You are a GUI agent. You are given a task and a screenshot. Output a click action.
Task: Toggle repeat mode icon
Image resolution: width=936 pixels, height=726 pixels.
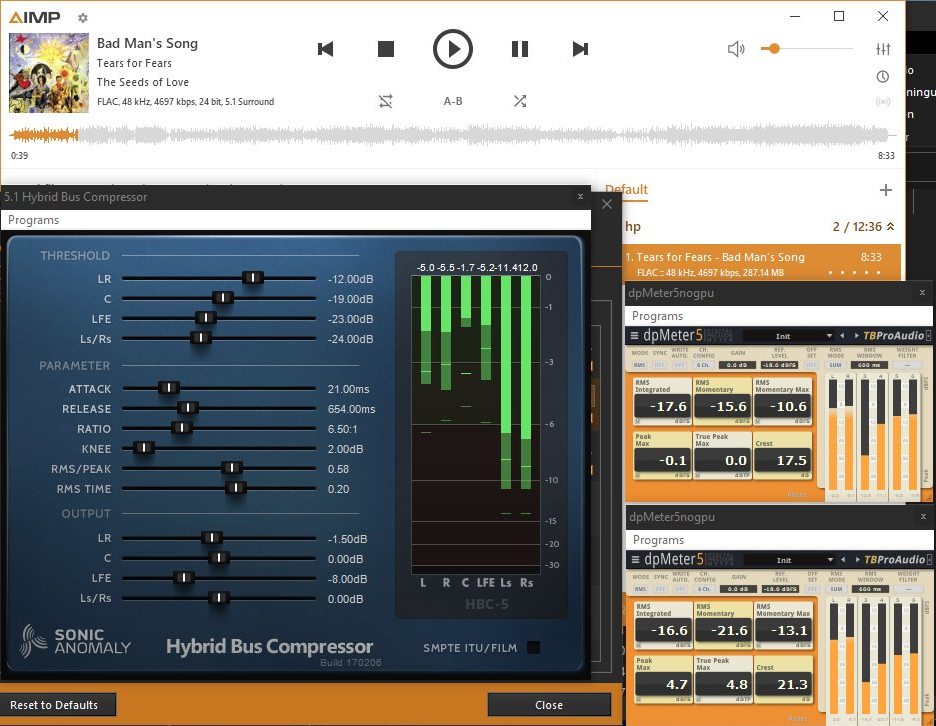point(386,101)
